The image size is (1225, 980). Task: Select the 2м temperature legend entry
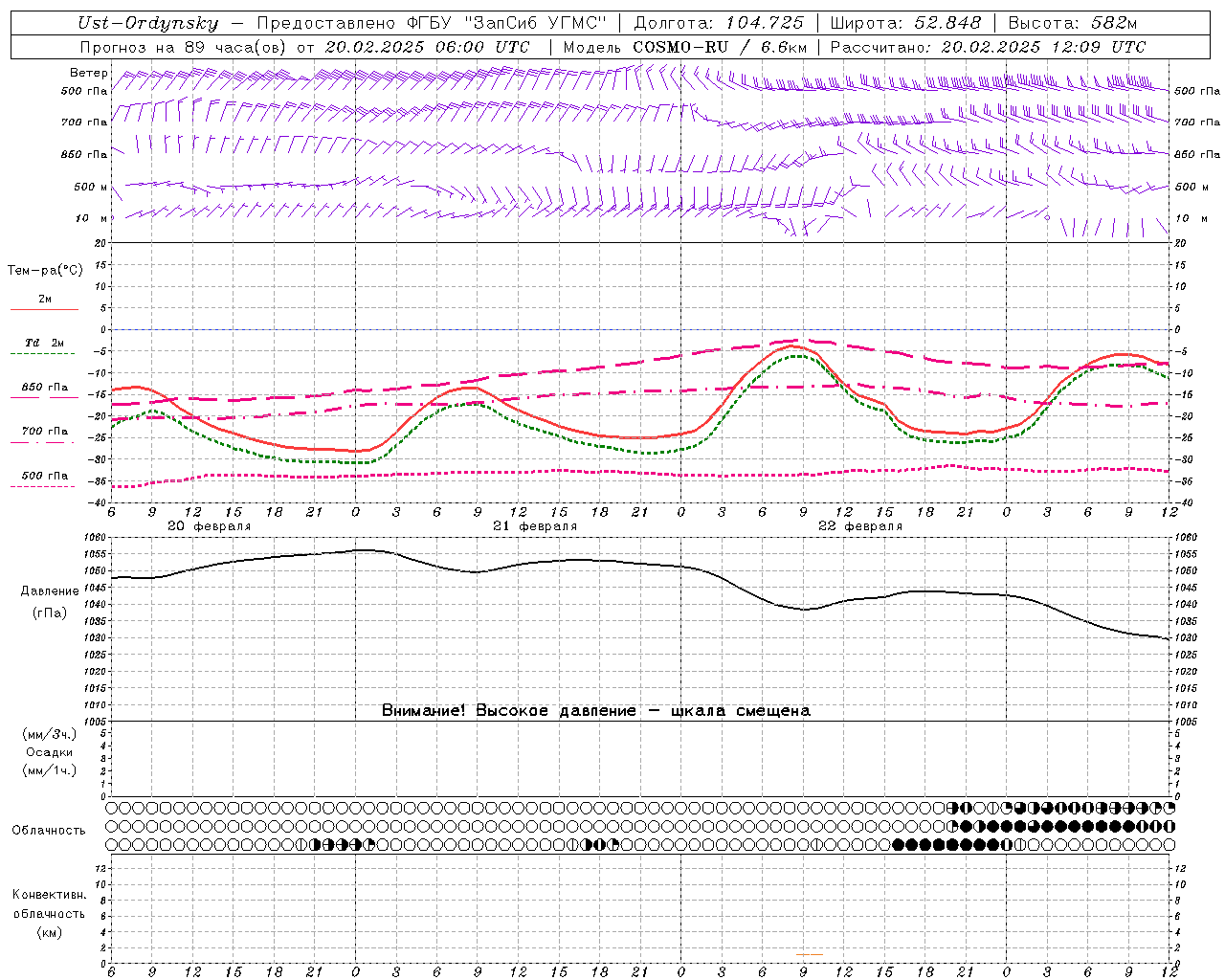[45, 300]
